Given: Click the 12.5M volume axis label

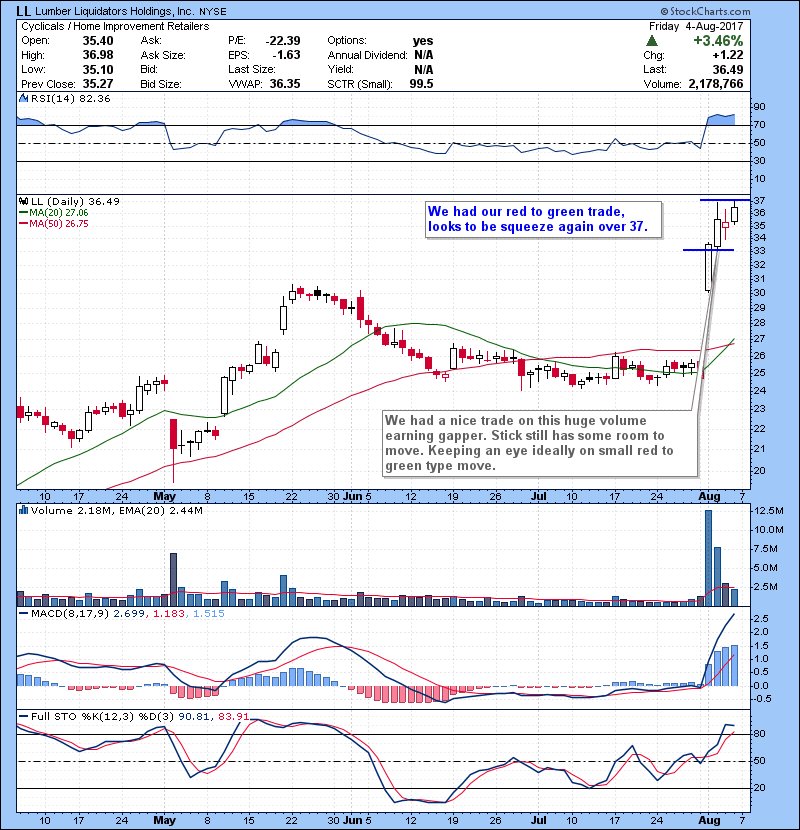Looking at the screenshot, I should 769,511.
